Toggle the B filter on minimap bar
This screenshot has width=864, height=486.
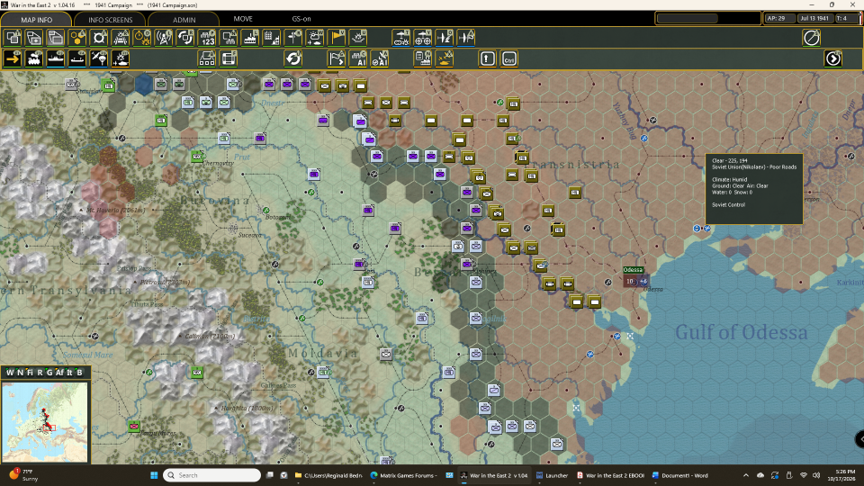[79, 372]
